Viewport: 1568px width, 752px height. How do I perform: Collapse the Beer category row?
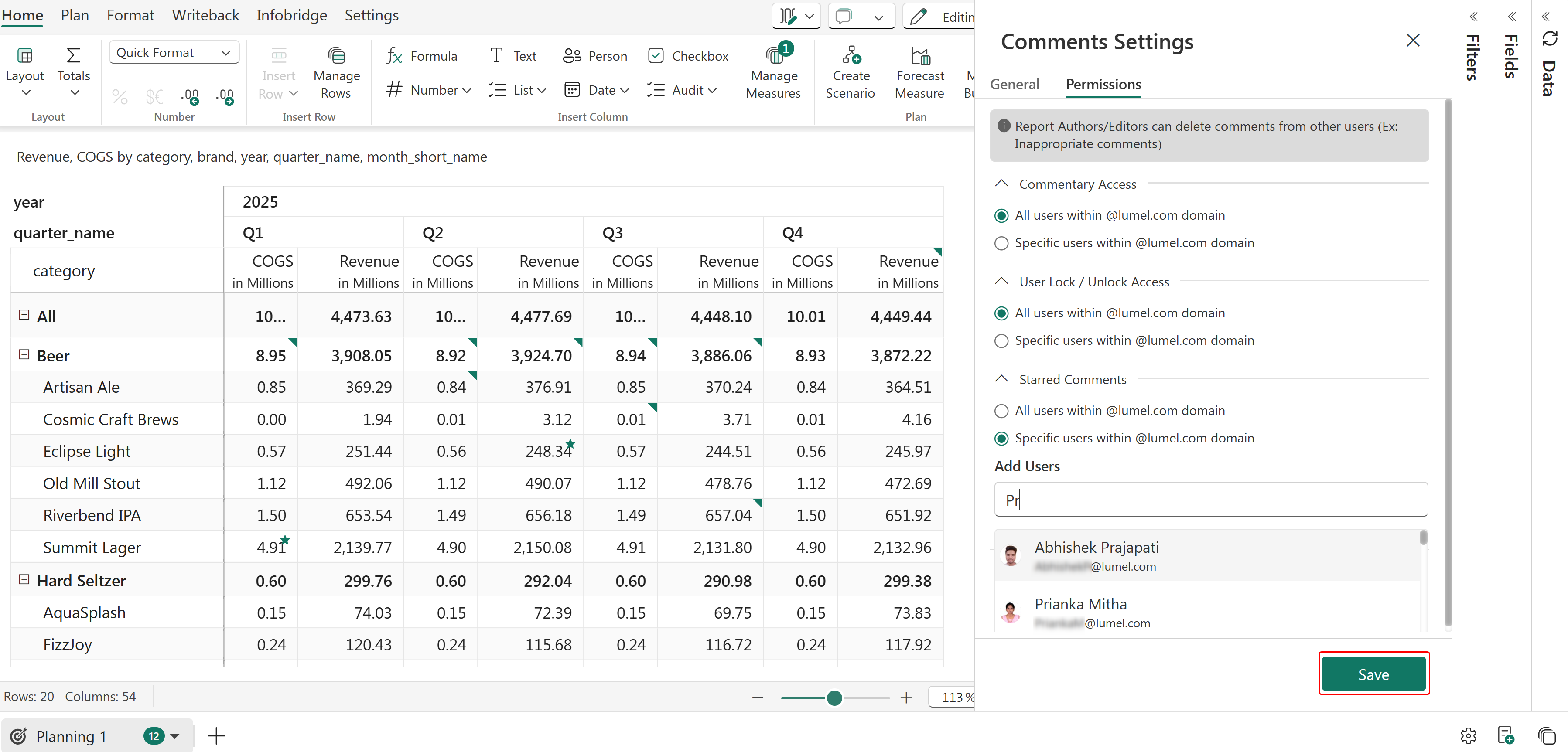tap(24, 355)
